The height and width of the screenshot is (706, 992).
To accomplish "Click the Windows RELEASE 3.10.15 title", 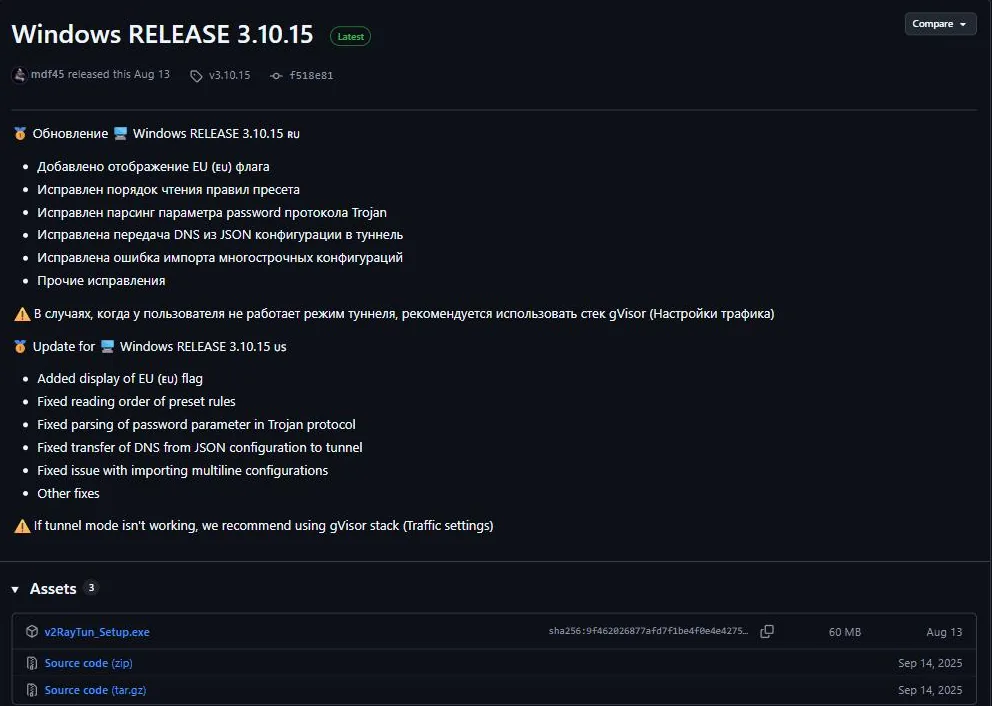I will pos(163,34).
